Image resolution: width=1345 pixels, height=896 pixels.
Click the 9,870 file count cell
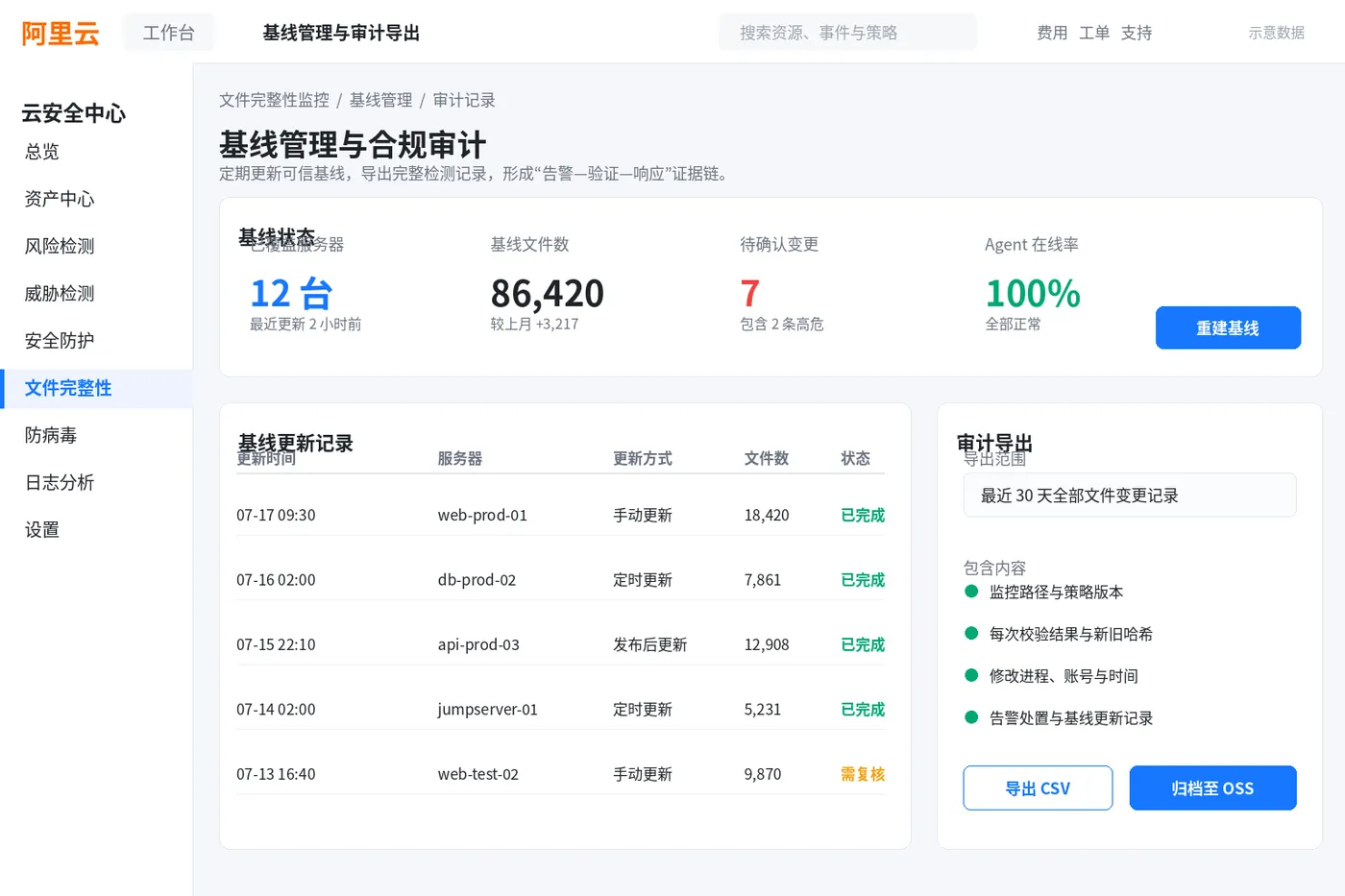(763, 774)
